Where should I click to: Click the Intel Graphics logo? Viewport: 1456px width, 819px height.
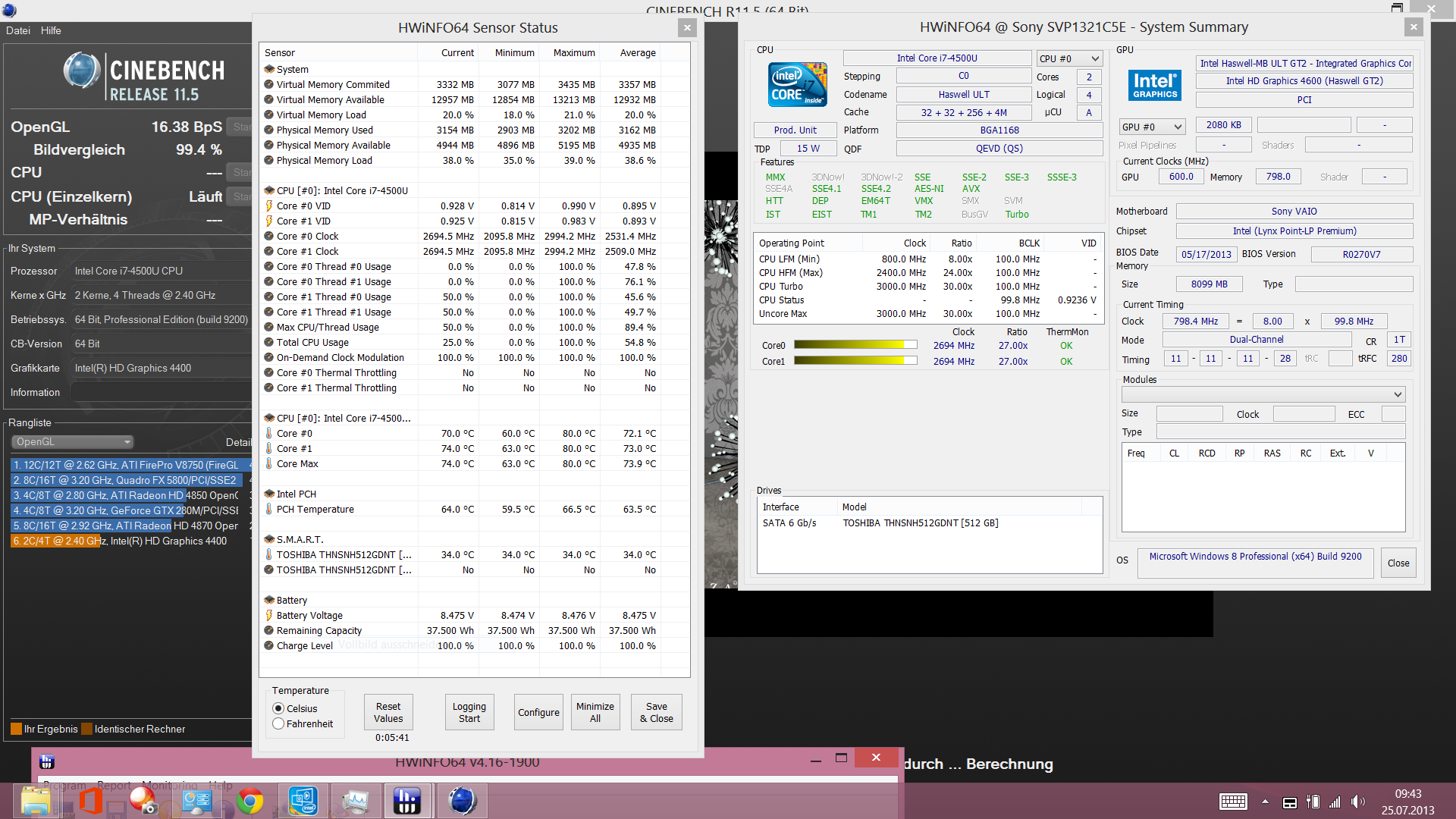(1155, 85)
